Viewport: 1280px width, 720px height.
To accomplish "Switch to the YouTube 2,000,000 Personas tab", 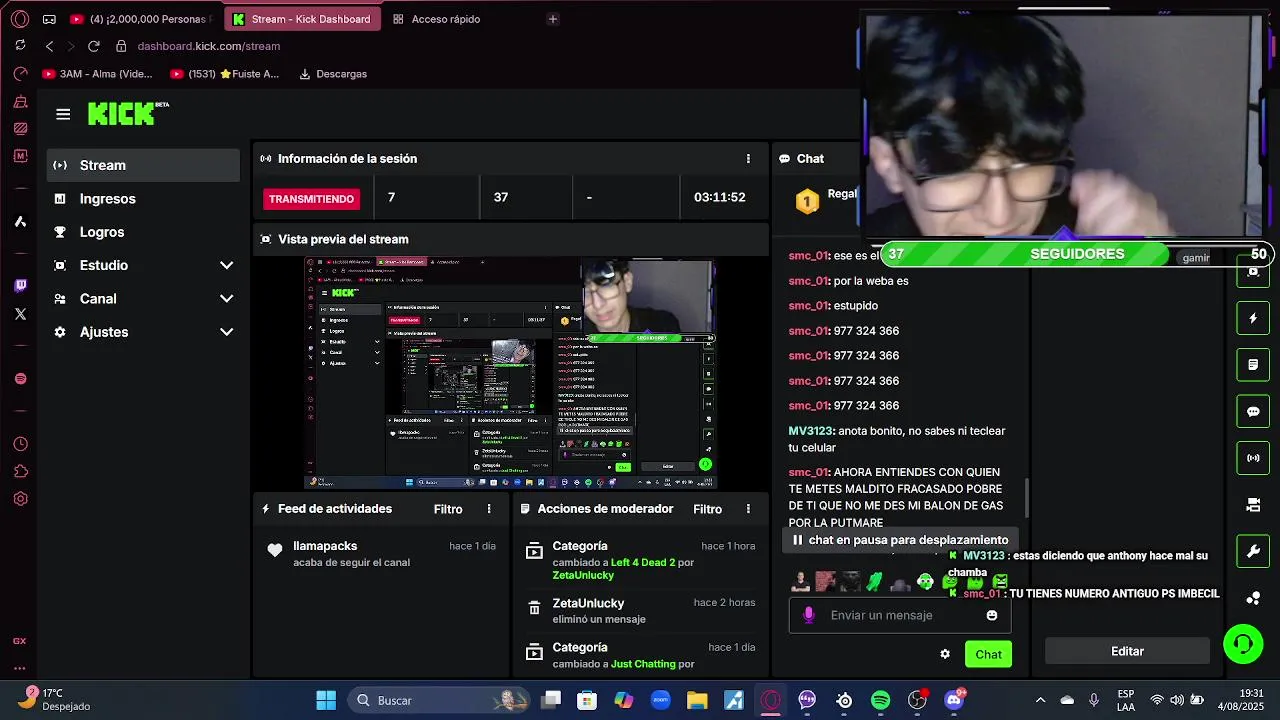I will click(140, 19).
